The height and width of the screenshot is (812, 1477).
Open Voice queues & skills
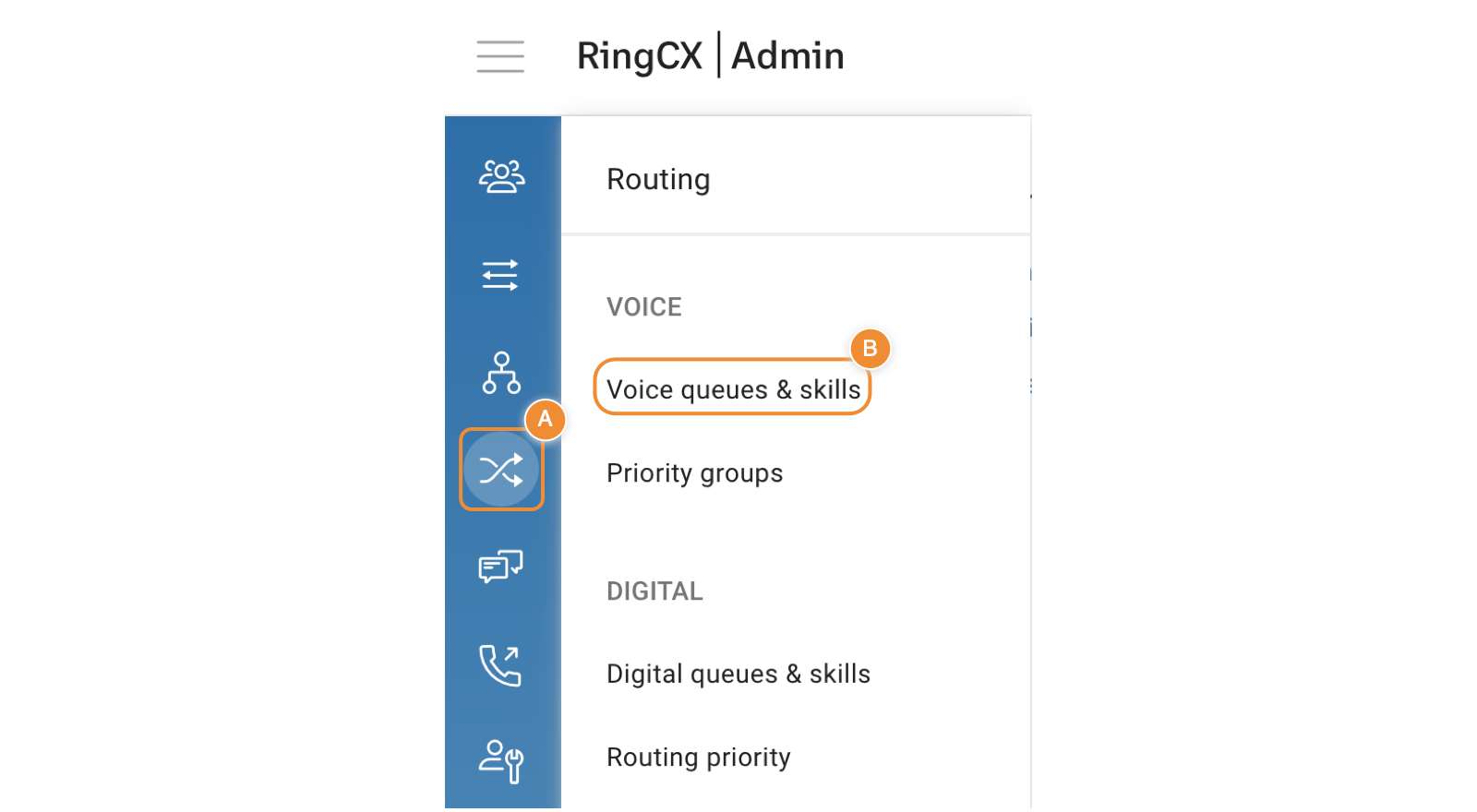coord(733,389)
